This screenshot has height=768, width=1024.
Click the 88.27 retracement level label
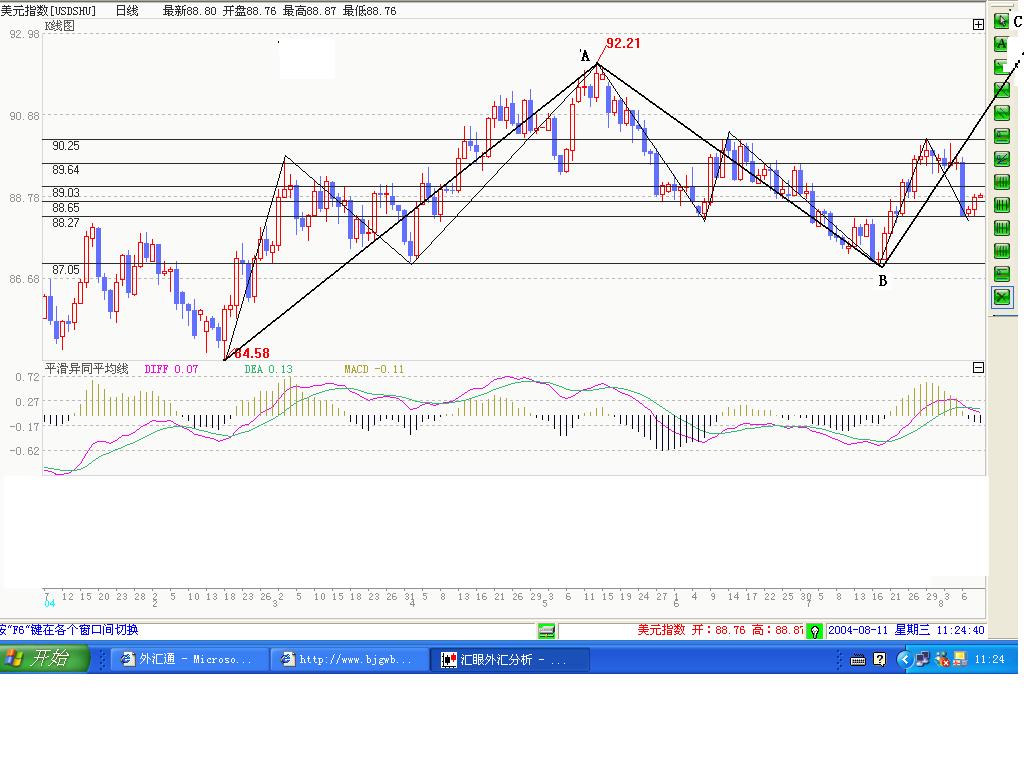pos(66,223)
